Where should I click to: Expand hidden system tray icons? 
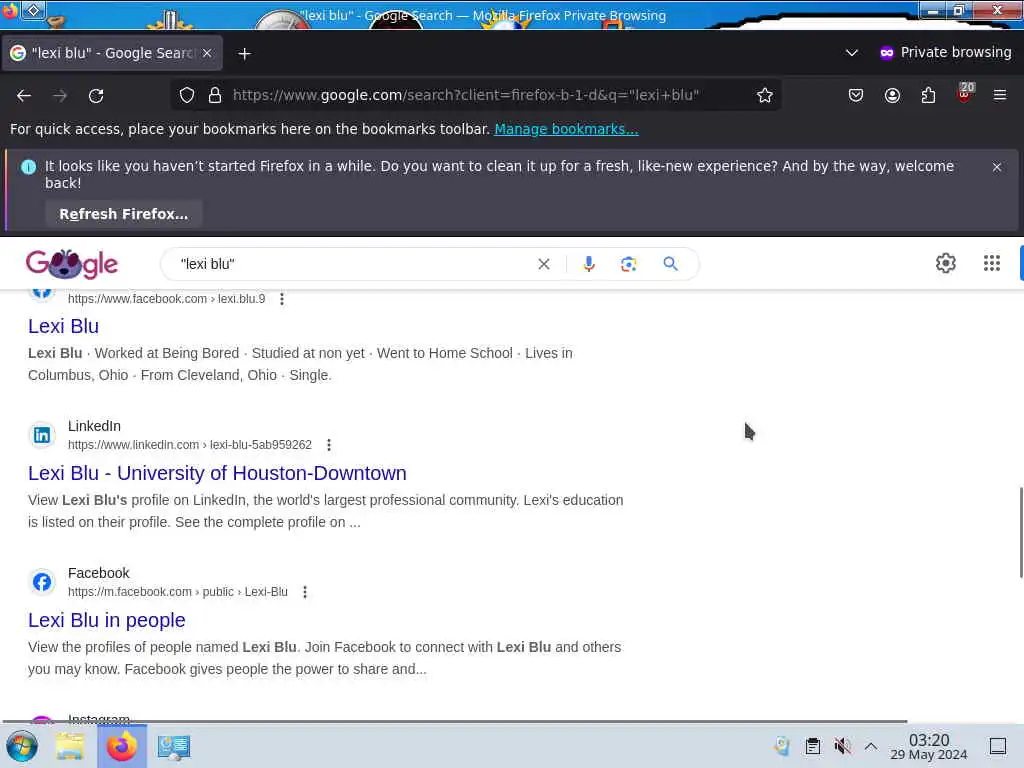click(x=871, y=746)
